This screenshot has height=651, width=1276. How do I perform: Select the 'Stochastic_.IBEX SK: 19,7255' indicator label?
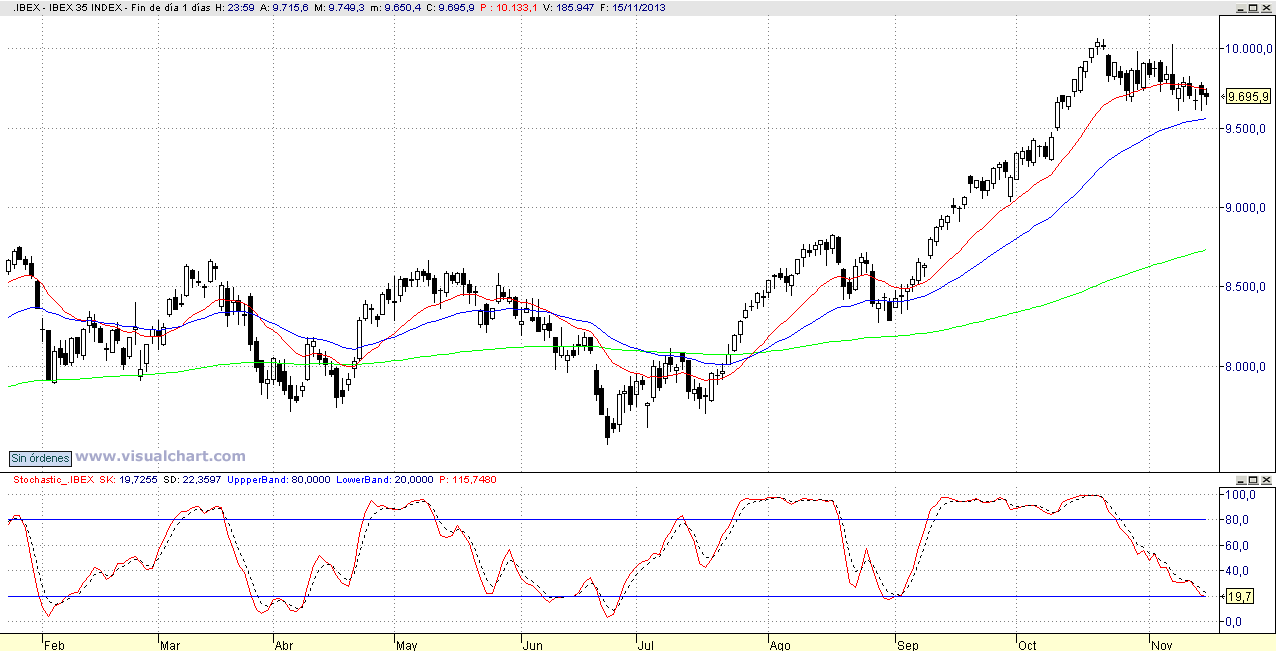(86, 480)
